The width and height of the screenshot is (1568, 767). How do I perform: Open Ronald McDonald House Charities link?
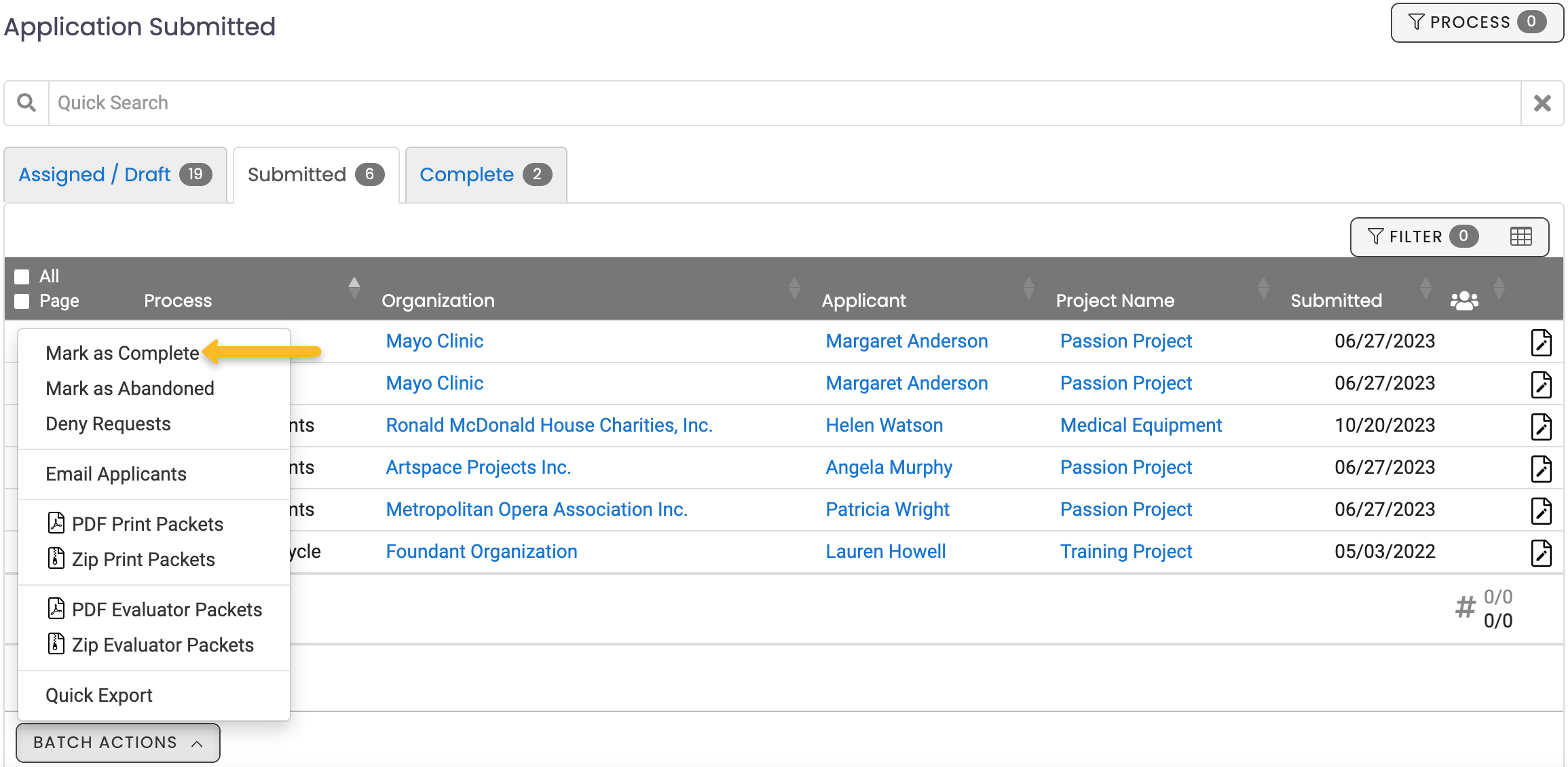548,426
